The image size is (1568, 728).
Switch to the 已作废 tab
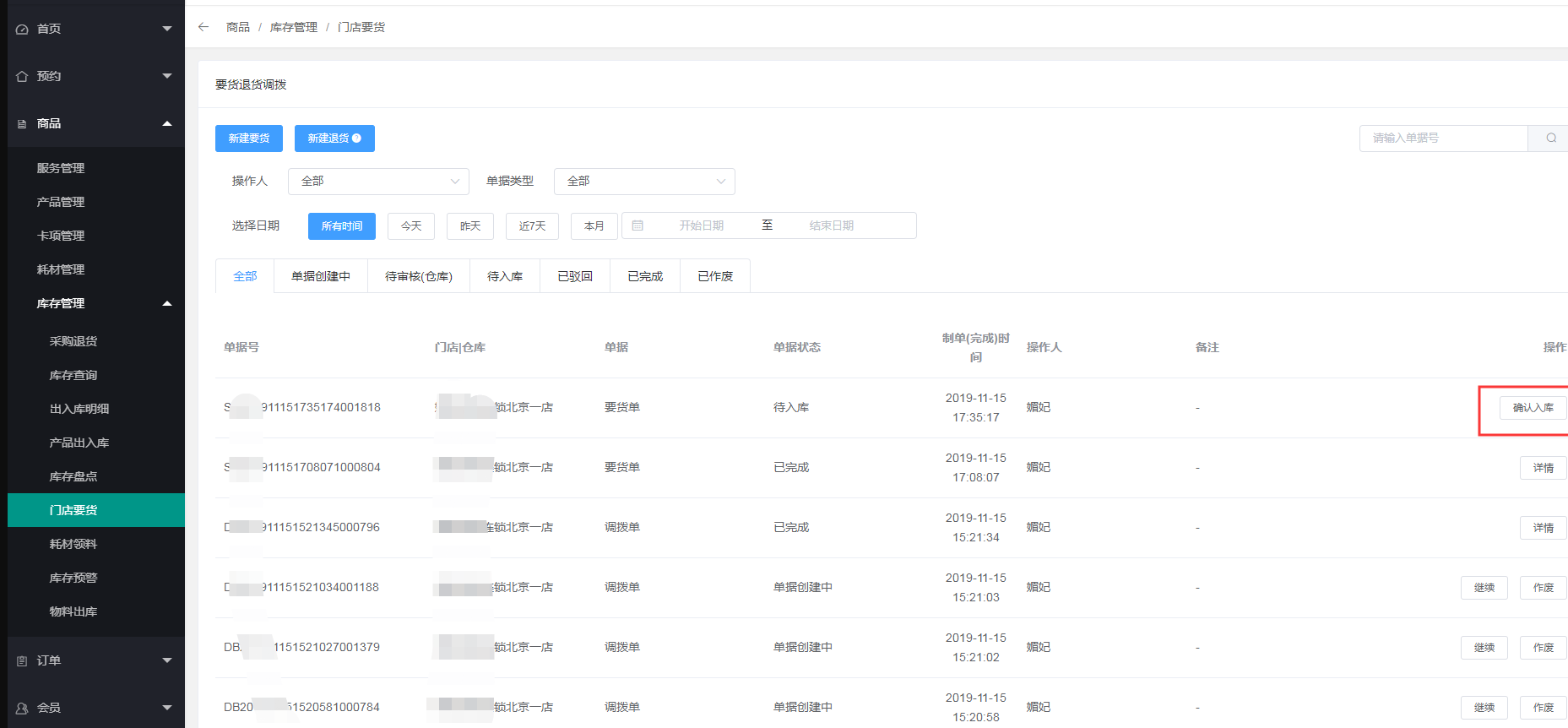pos(715,276)
